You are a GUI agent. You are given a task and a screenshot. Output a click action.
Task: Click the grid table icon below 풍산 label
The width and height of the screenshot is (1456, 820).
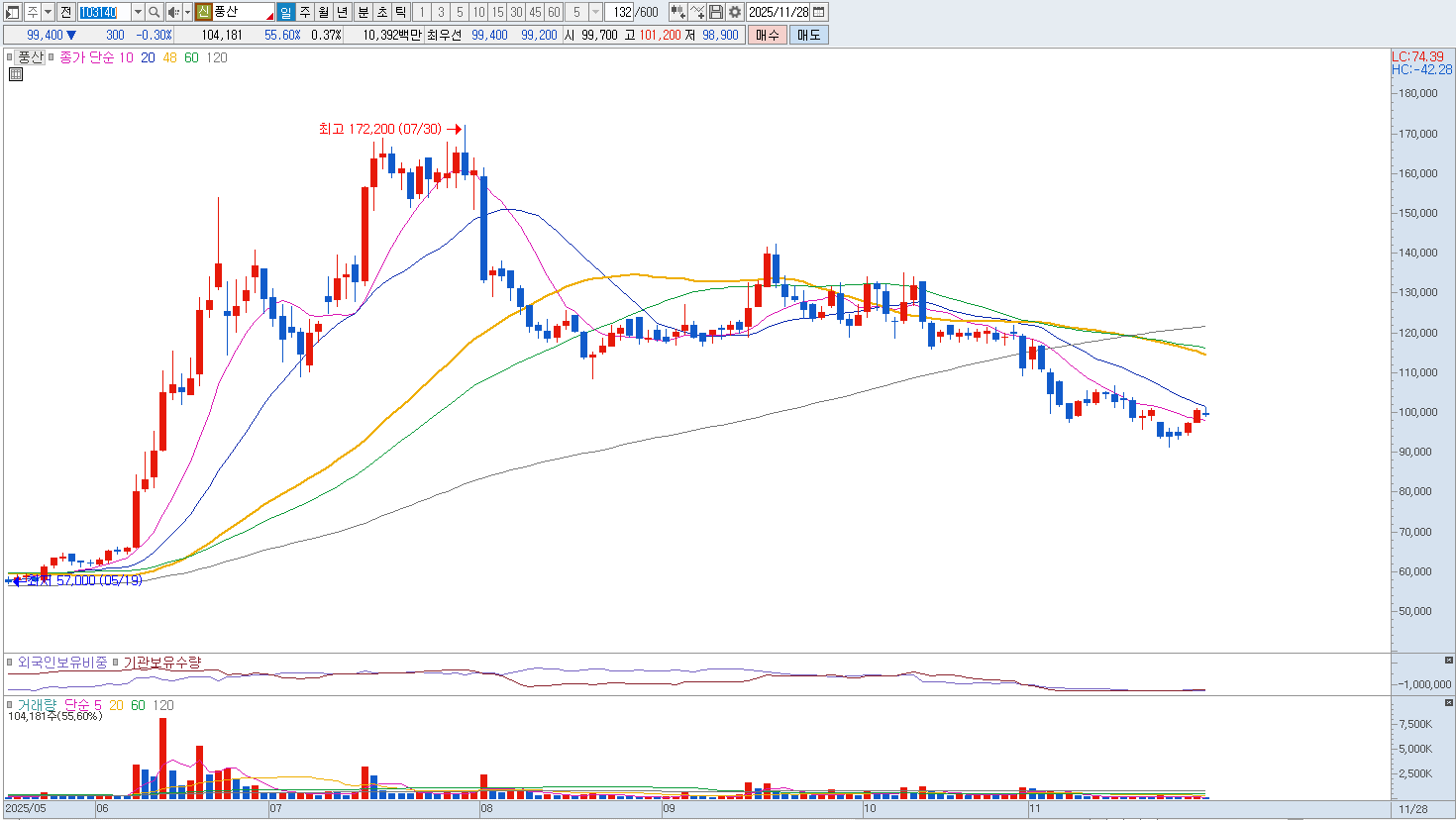(x=15, y=74)
